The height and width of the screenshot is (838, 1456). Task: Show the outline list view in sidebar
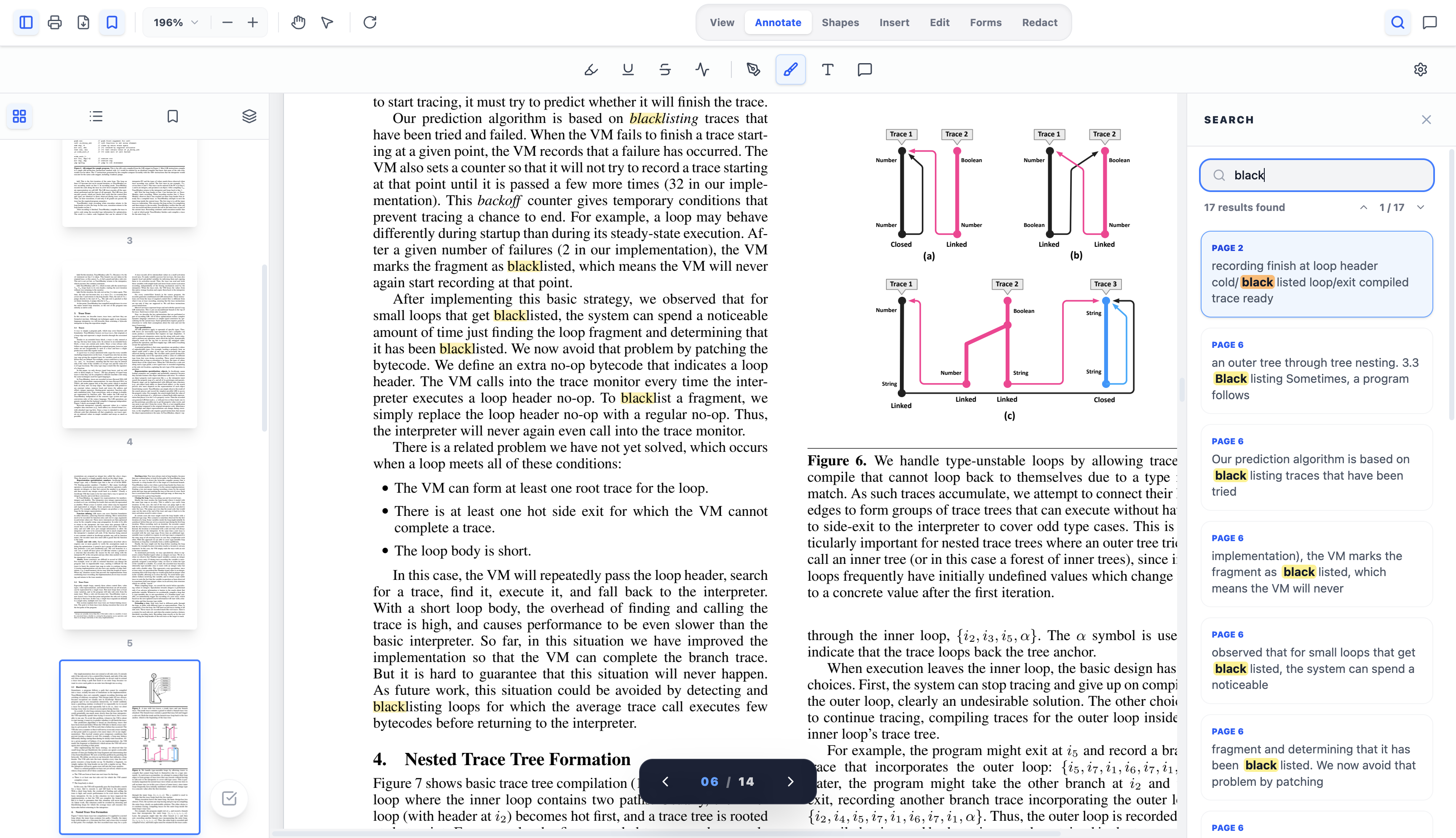pos(96,116)
